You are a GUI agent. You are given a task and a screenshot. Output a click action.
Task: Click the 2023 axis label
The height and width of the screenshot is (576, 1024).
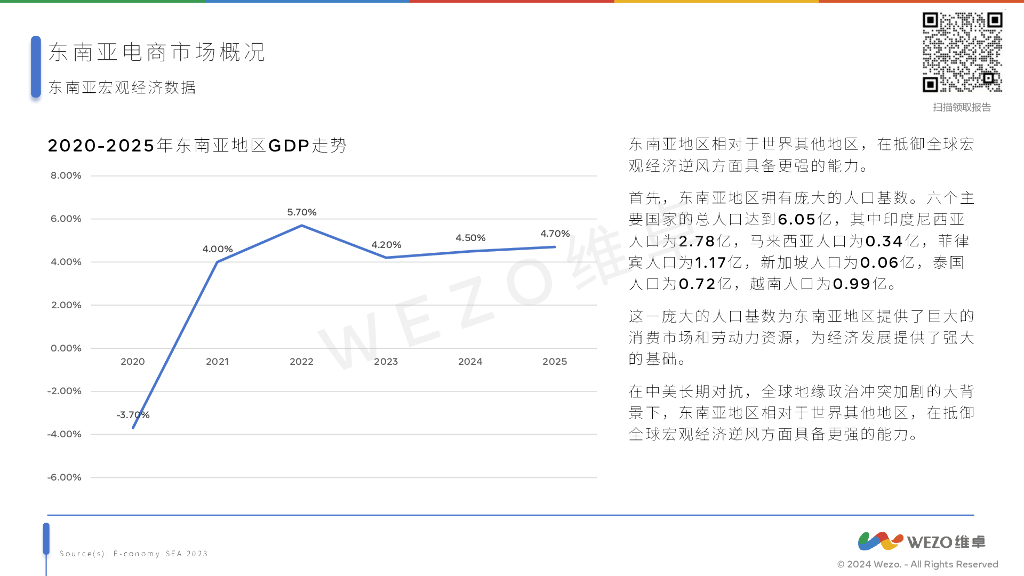point(386,361)
